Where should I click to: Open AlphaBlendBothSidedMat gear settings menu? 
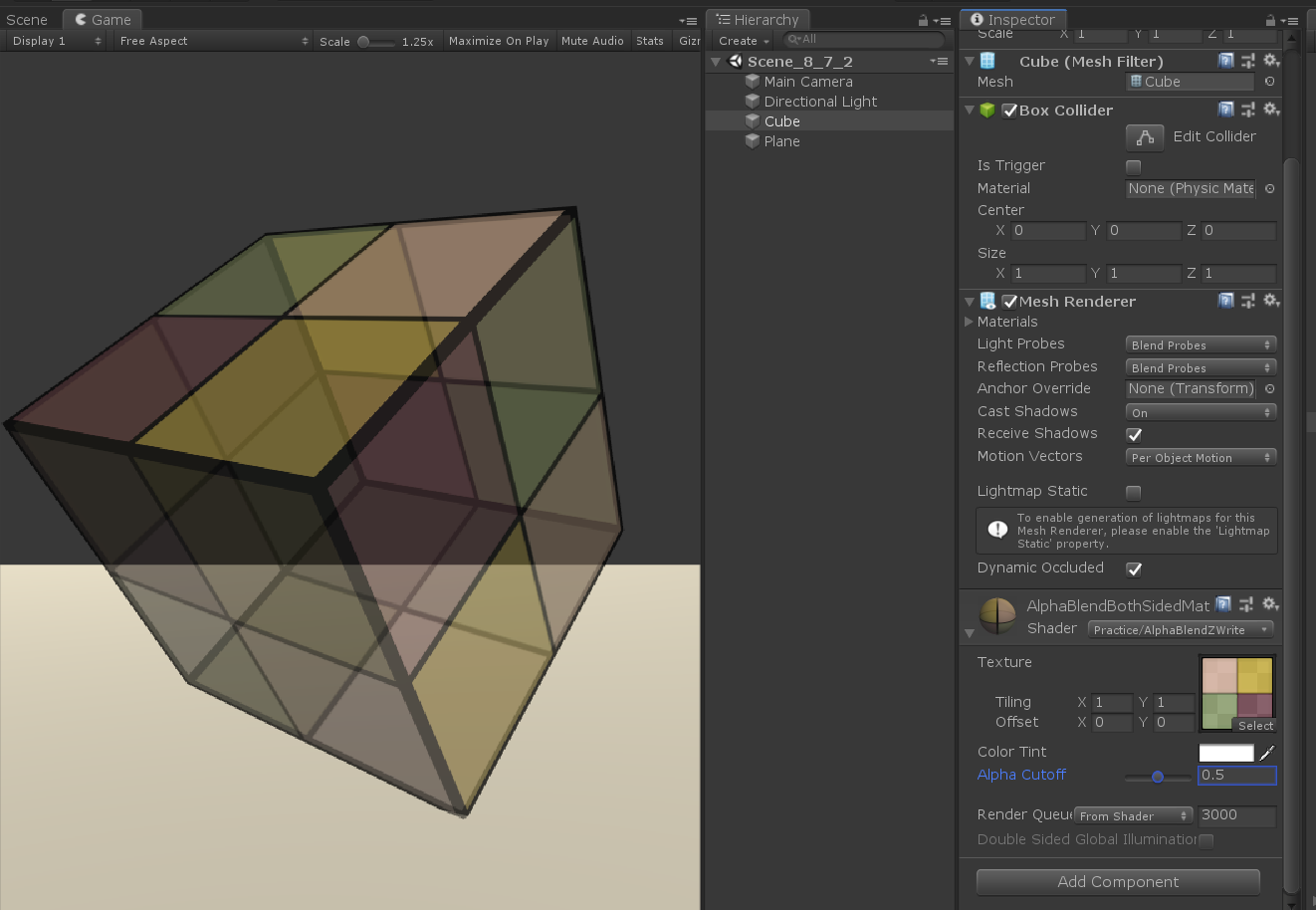(x=1270, y=604)
